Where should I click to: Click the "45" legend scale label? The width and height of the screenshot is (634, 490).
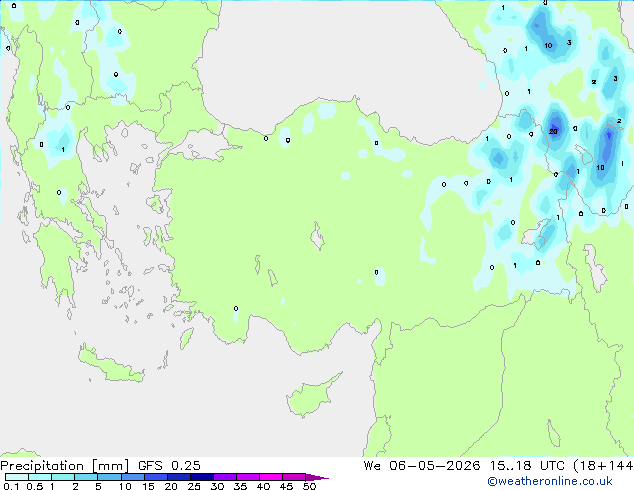coord(286,486)
